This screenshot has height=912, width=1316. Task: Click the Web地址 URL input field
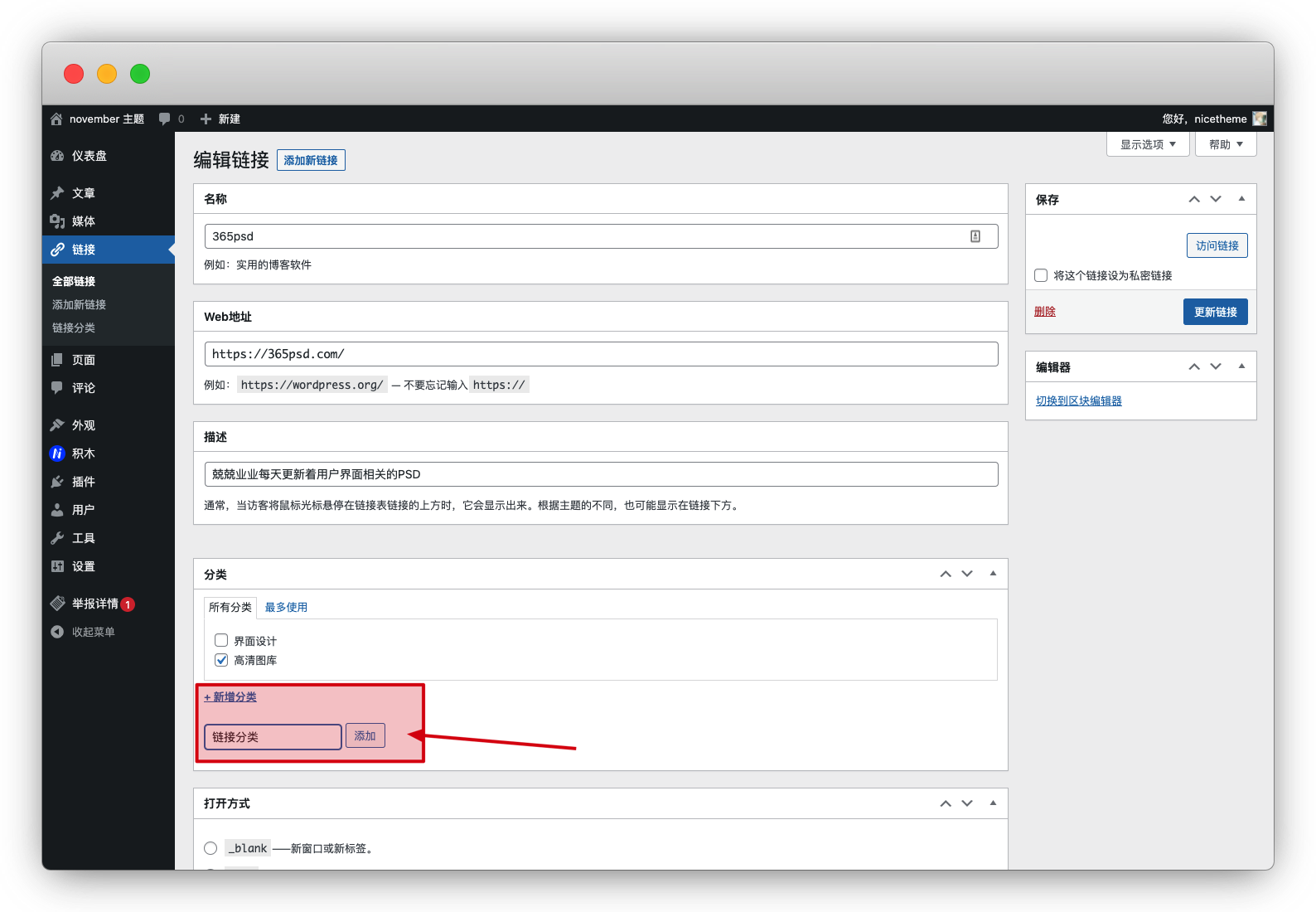click(x=601, y=354)
